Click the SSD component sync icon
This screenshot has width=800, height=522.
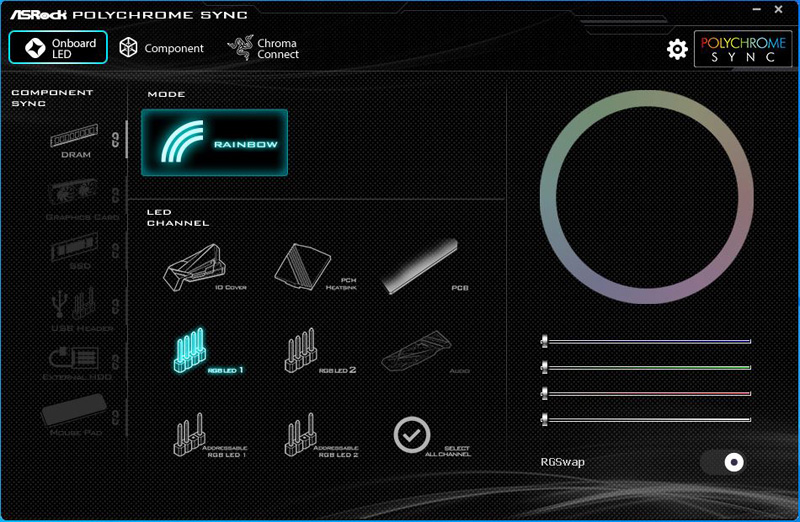pyautogui.click(x=76, y=251)
